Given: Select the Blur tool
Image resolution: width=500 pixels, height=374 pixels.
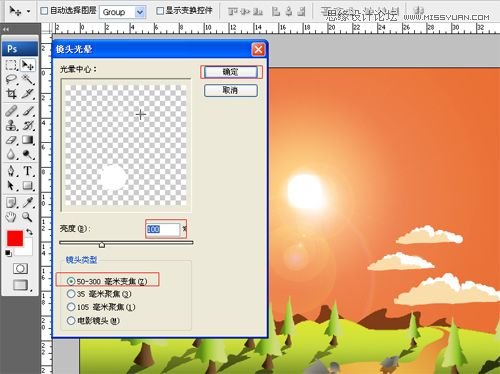Looking at the screenshot, I should [x=11, y=154].
